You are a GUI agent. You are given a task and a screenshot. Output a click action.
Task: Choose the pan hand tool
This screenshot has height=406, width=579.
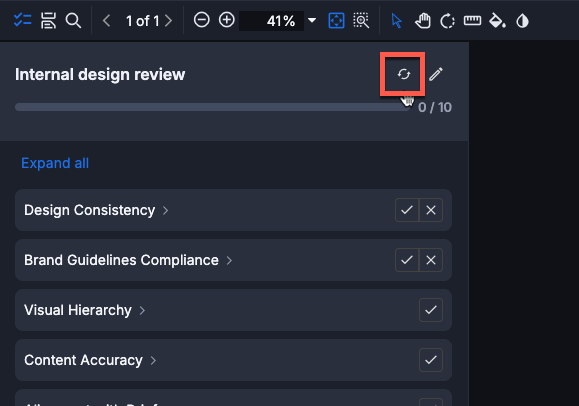422,20
